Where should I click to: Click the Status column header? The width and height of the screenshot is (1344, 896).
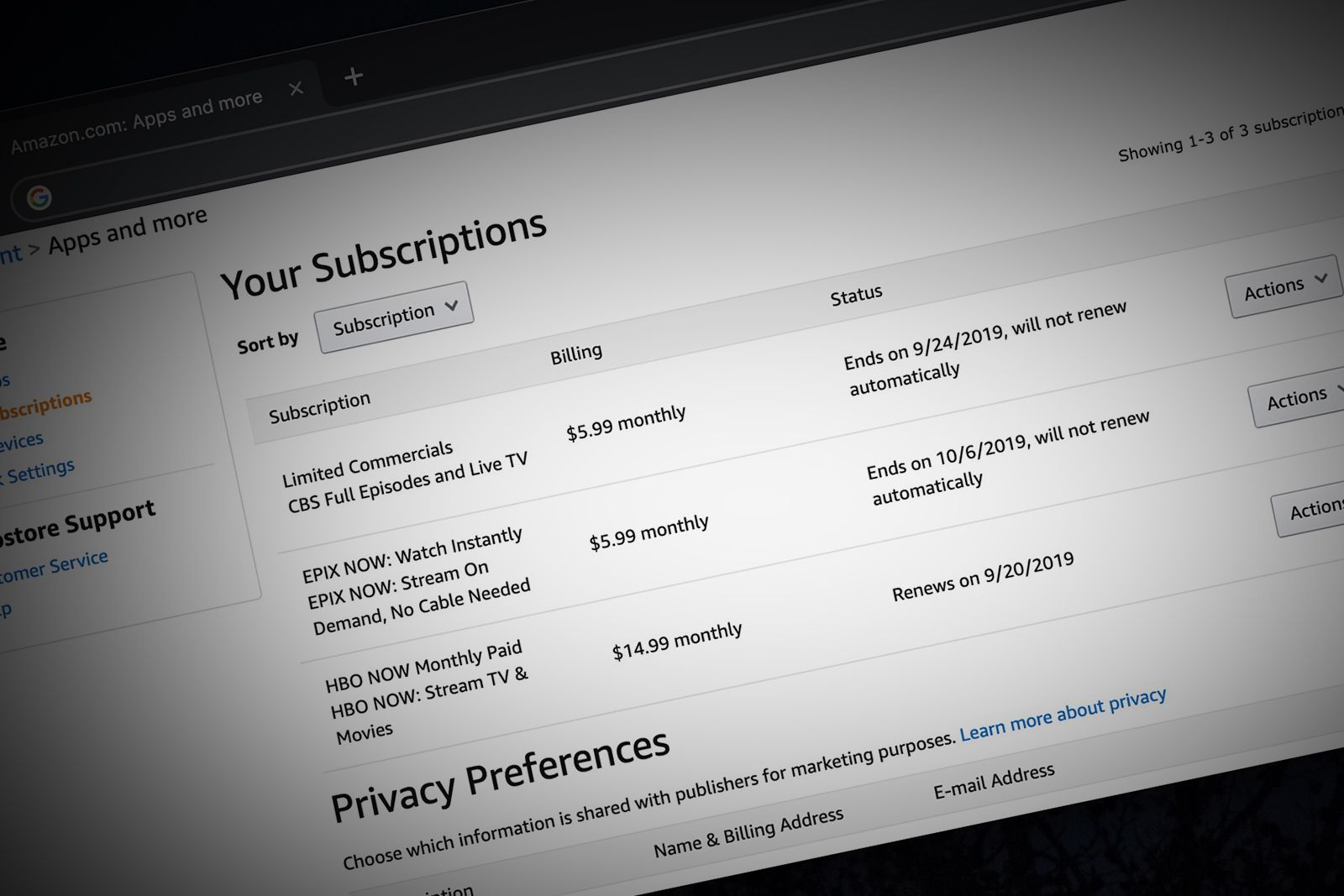pos(857,295)
